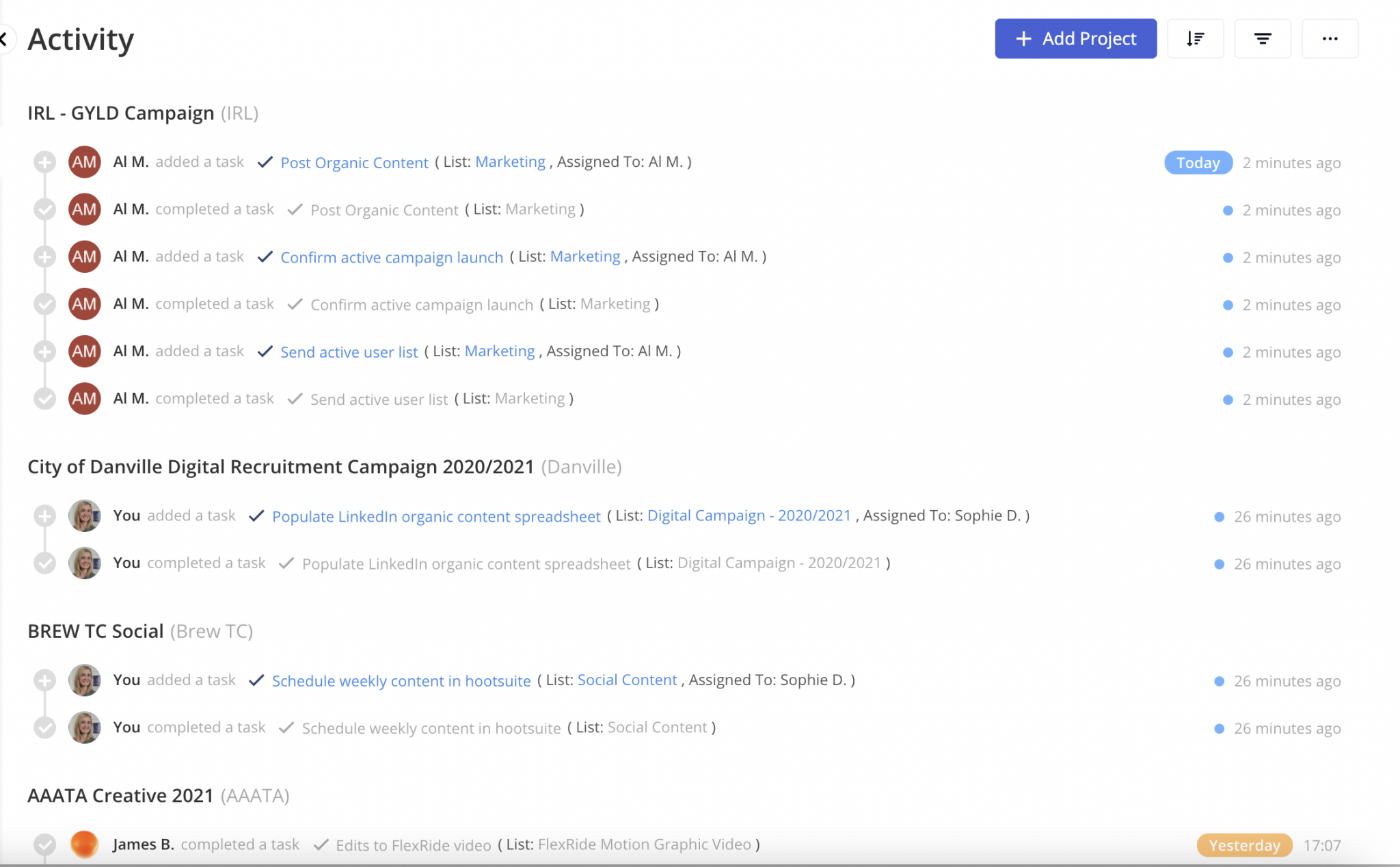
Task: Click James B. orange avatar
Action: 85,844
